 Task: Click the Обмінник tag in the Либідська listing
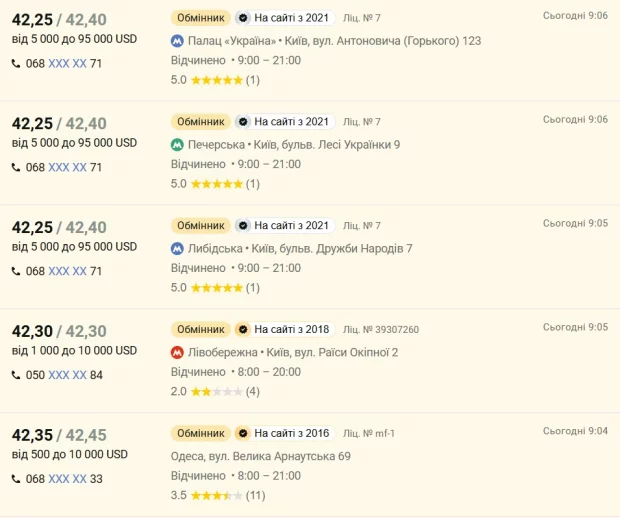click(x=201, y=226)
